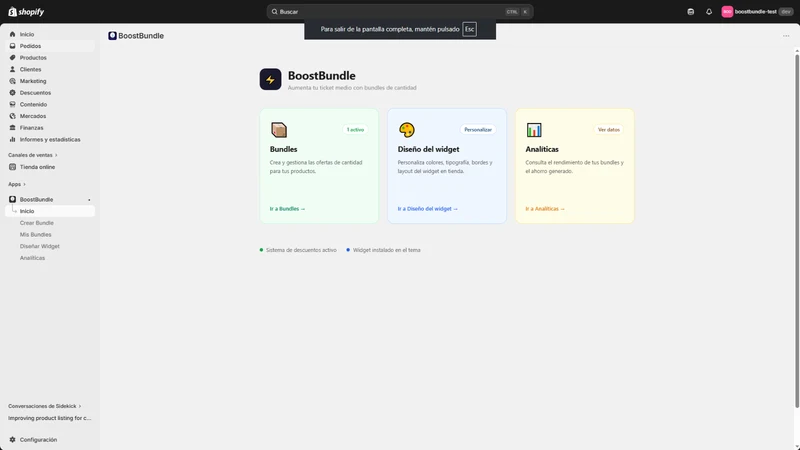Click the Finanzas bank icon
The image size is (800, 450).
pyautogui.click(x=12, y=128)
